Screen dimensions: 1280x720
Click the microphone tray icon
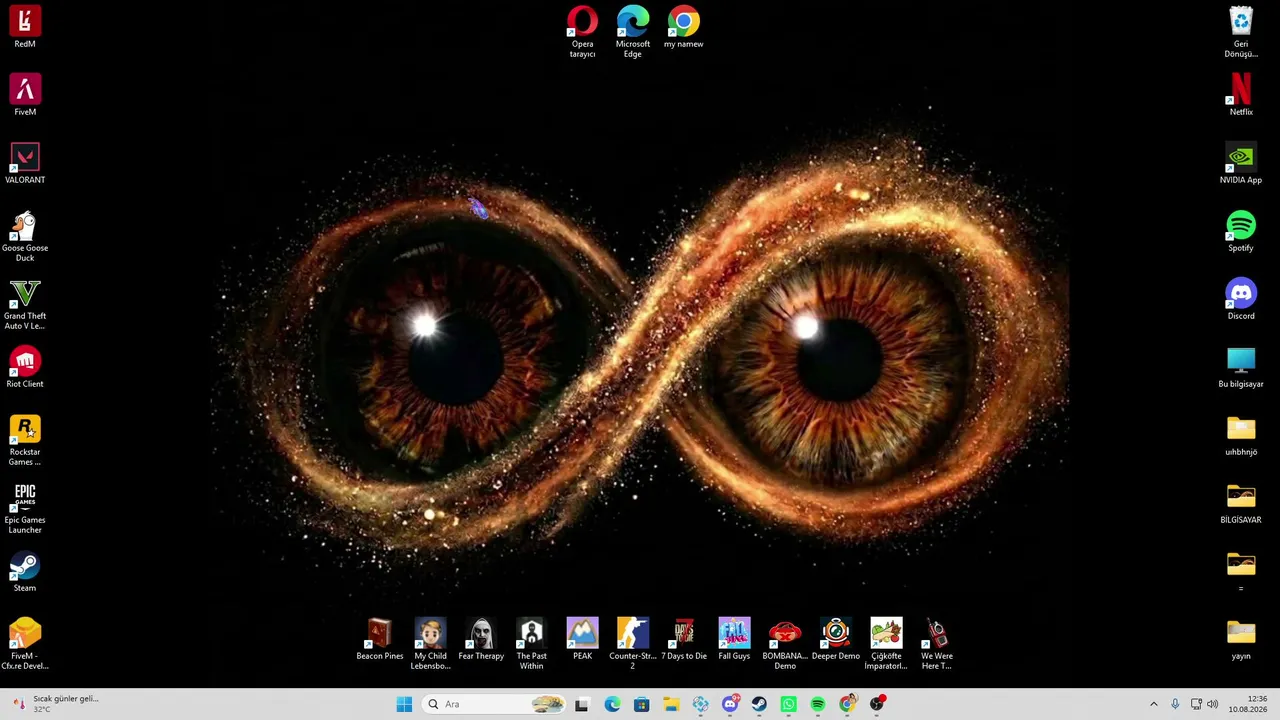tap(1175, 704)
